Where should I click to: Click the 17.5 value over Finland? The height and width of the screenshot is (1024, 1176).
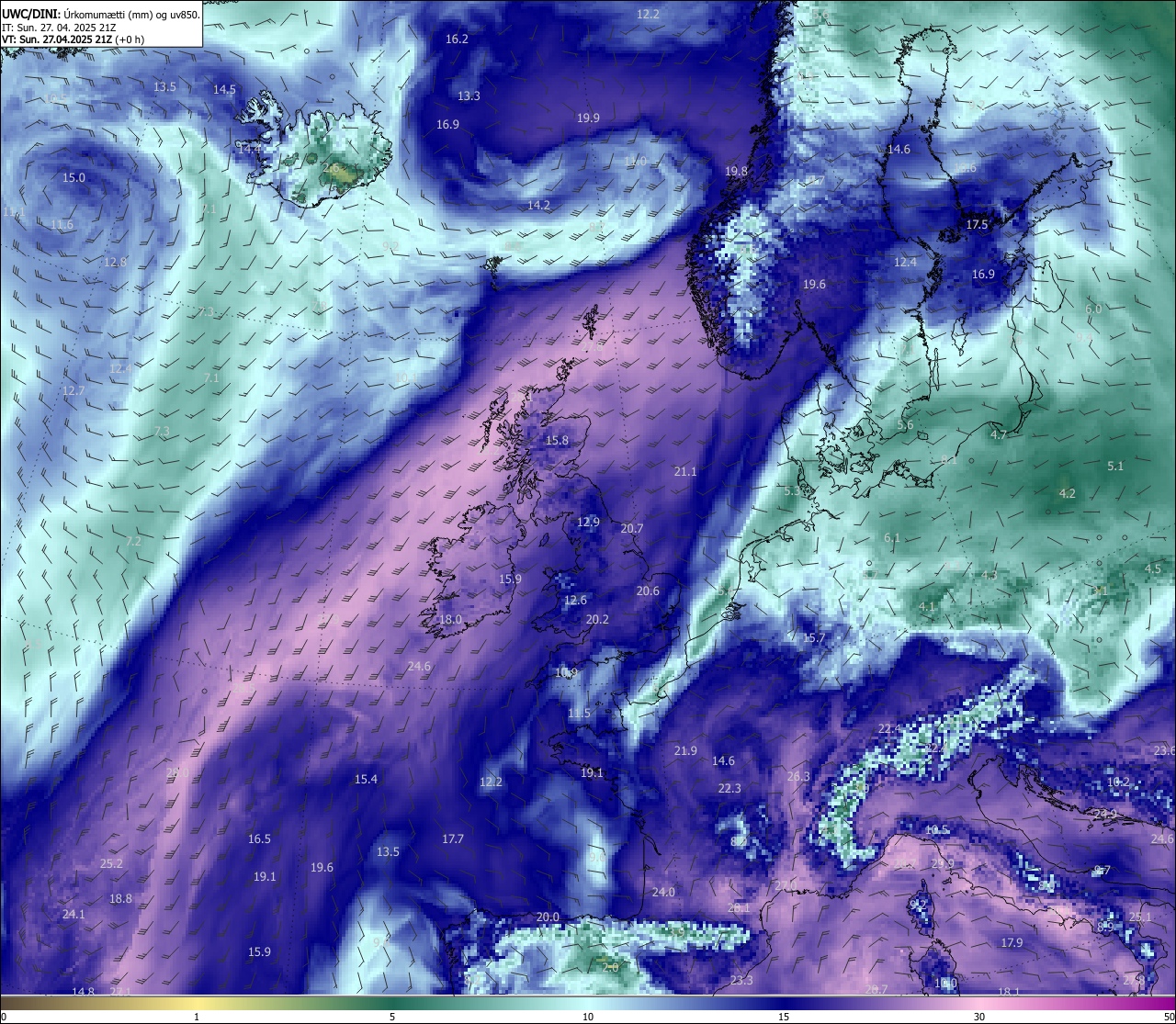pyautogui.click(x=977, y=225)
